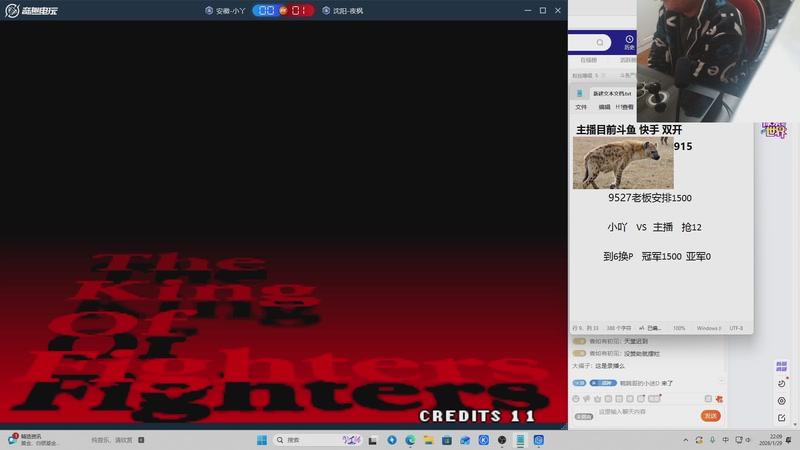The image size is (800, 450).
Task: Click the purple grid icon in the right sidebar
Action: [x=781, y=366]
